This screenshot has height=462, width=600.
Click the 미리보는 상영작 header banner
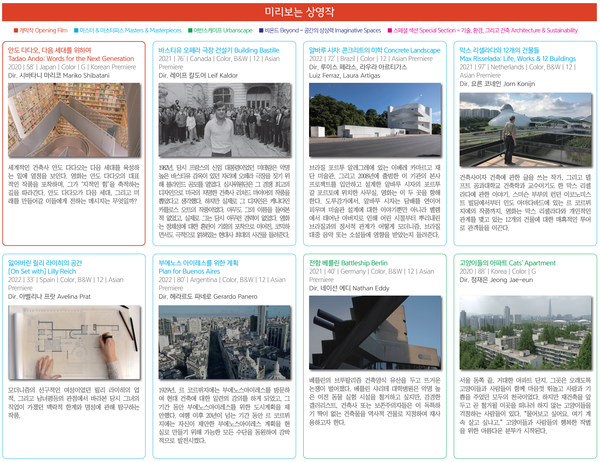299,11
